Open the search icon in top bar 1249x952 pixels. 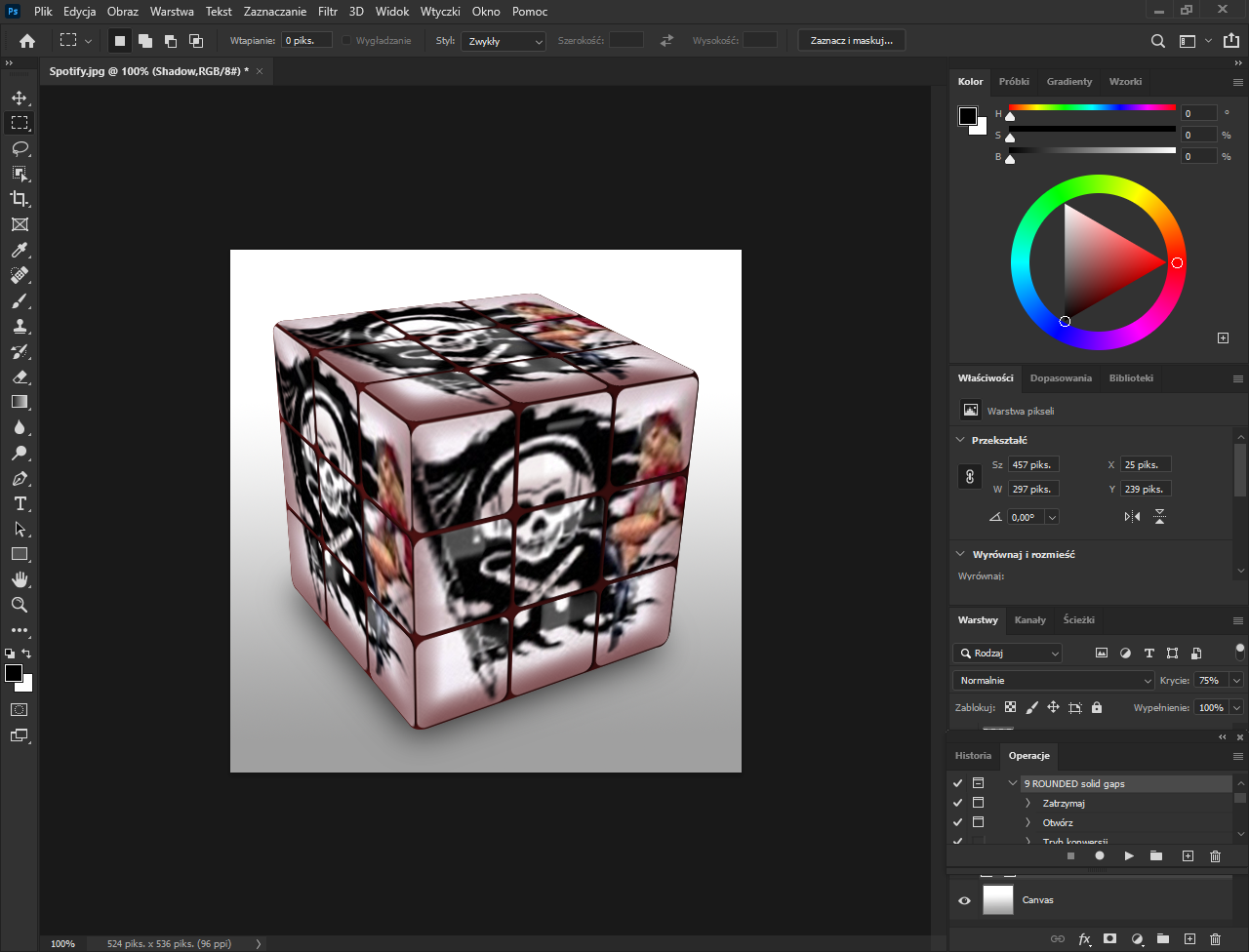pos(1158,41)
